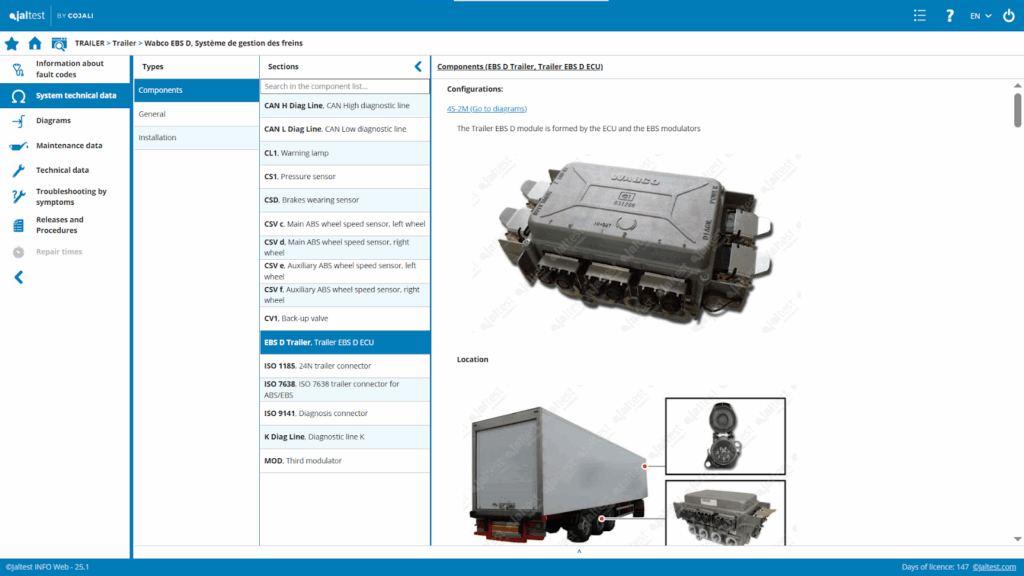Open Maintenance data section
The width and height of the screenshot is (1024, 576).
[x=69, y=146]
